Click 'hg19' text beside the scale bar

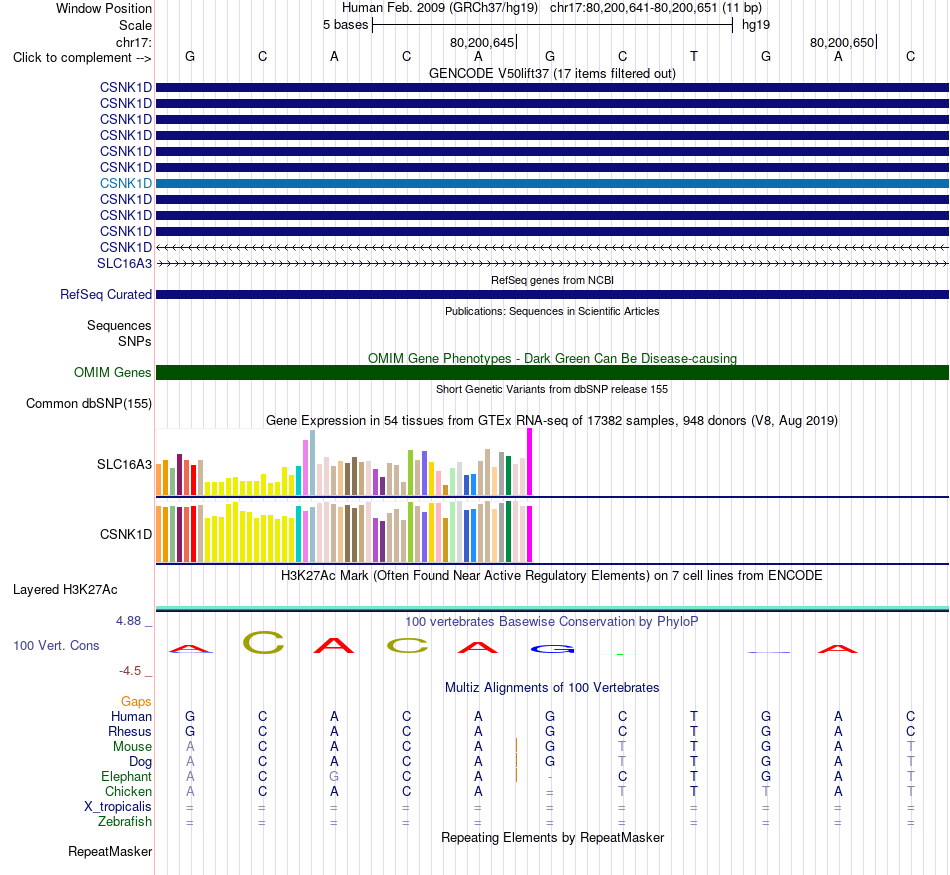pos(756,25)
